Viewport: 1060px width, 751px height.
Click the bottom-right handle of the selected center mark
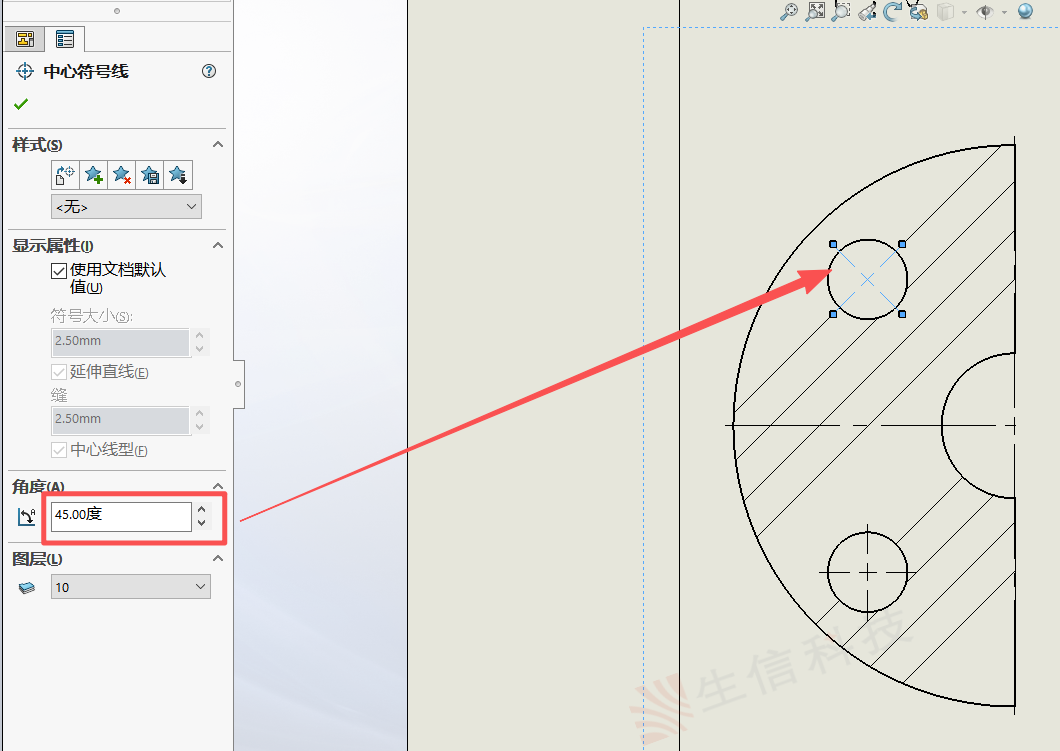tap(902, 314)
